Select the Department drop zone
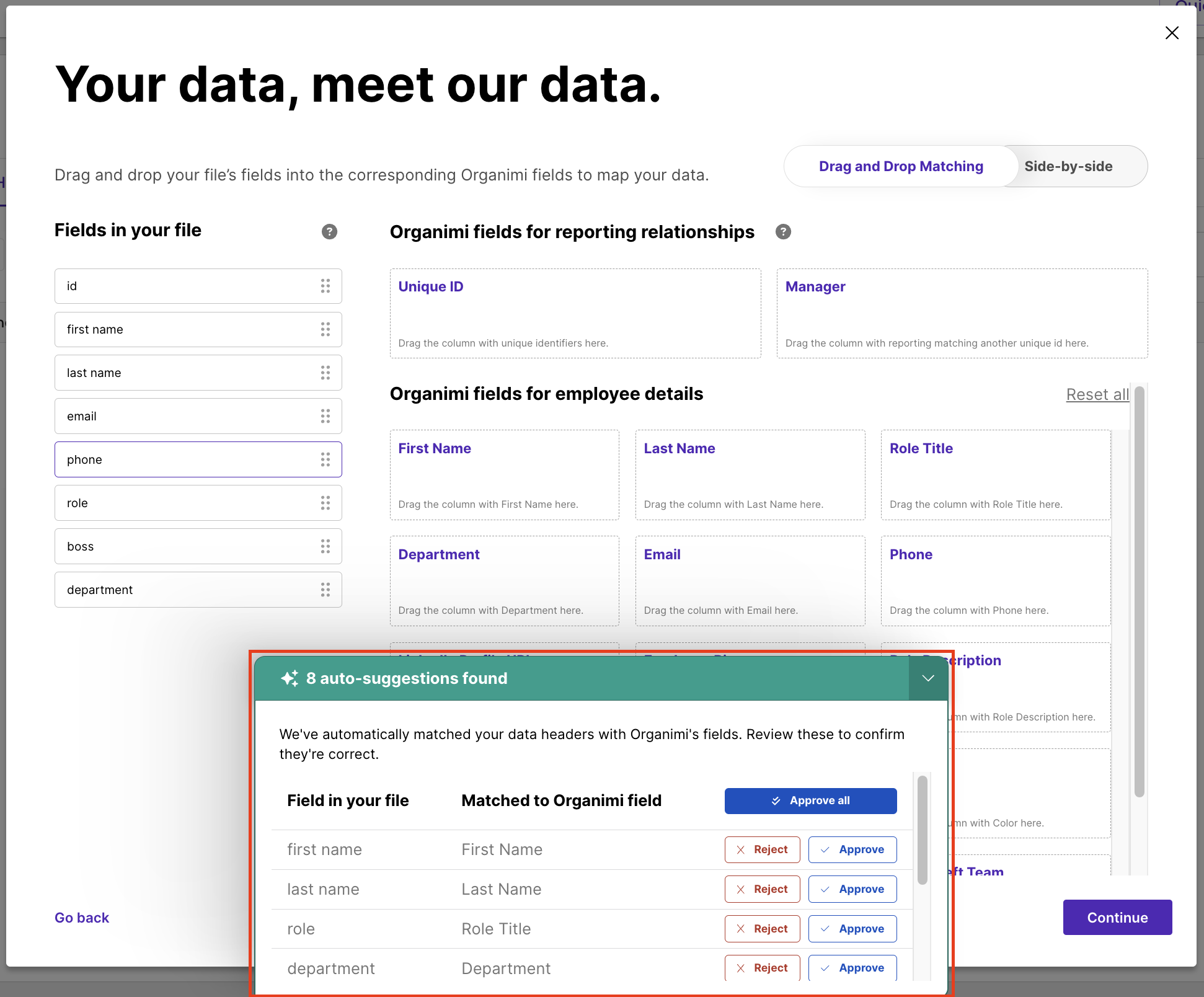This screenshot has height=997, width=1204. click(x=504, y=581)
